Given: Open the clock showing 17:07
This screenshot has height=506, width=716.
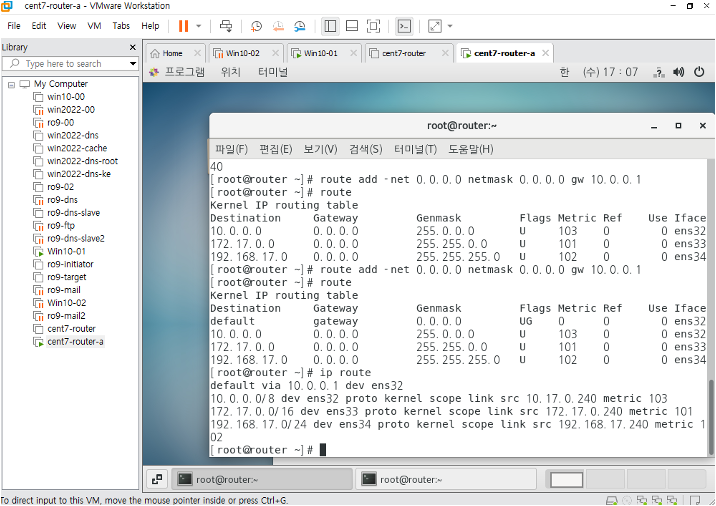Looking at the screenshot, I should coord(611,72).
